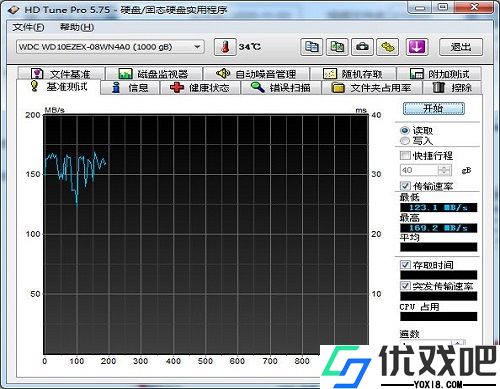Click the copy screenshot to clipboard icon
Viewport: 500px width, 389px height.
(337, 47)
